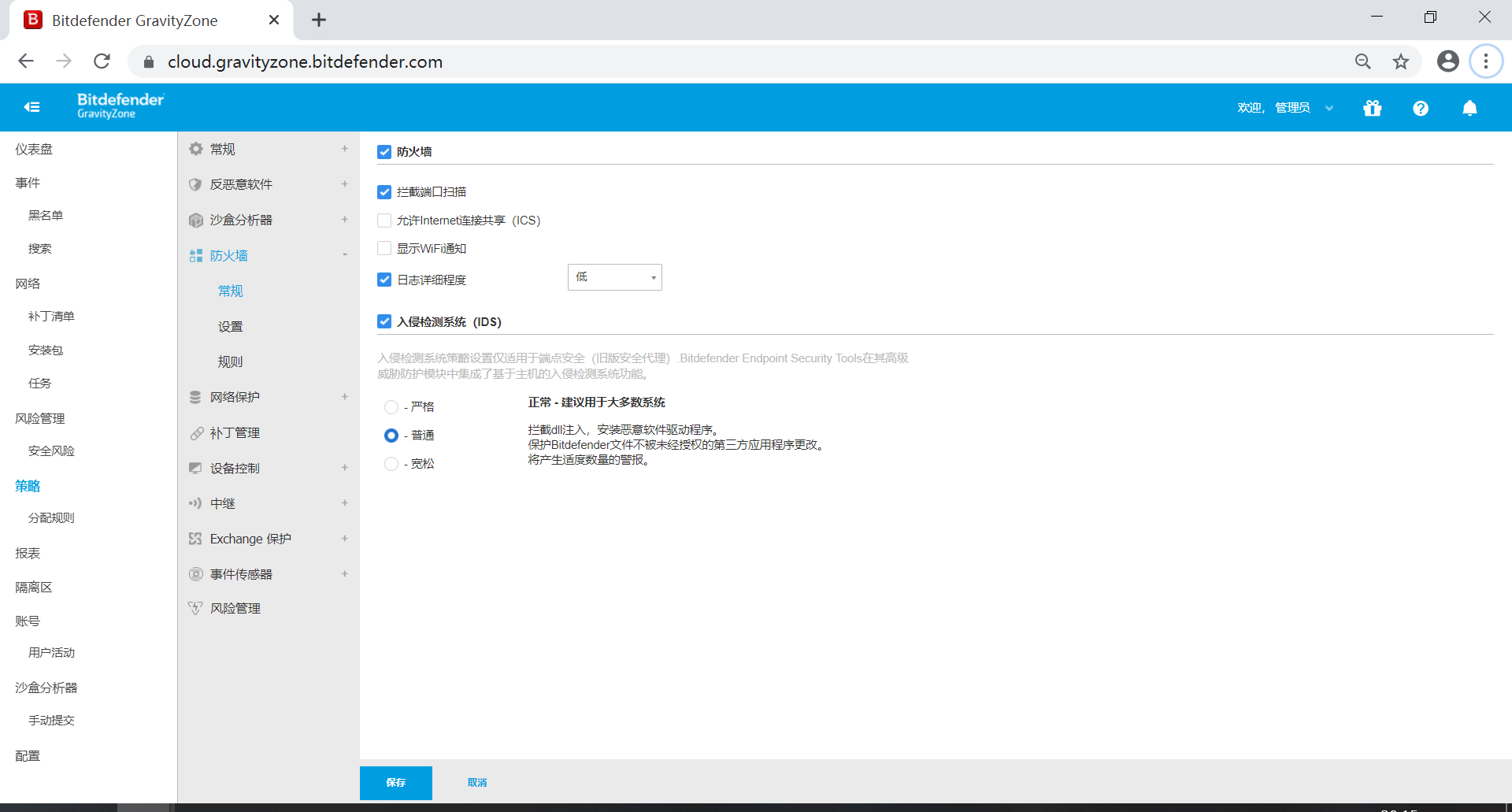1512x812 pixels.
Task: Bookmark this page with the star icon
Action: coord(1400,61)
